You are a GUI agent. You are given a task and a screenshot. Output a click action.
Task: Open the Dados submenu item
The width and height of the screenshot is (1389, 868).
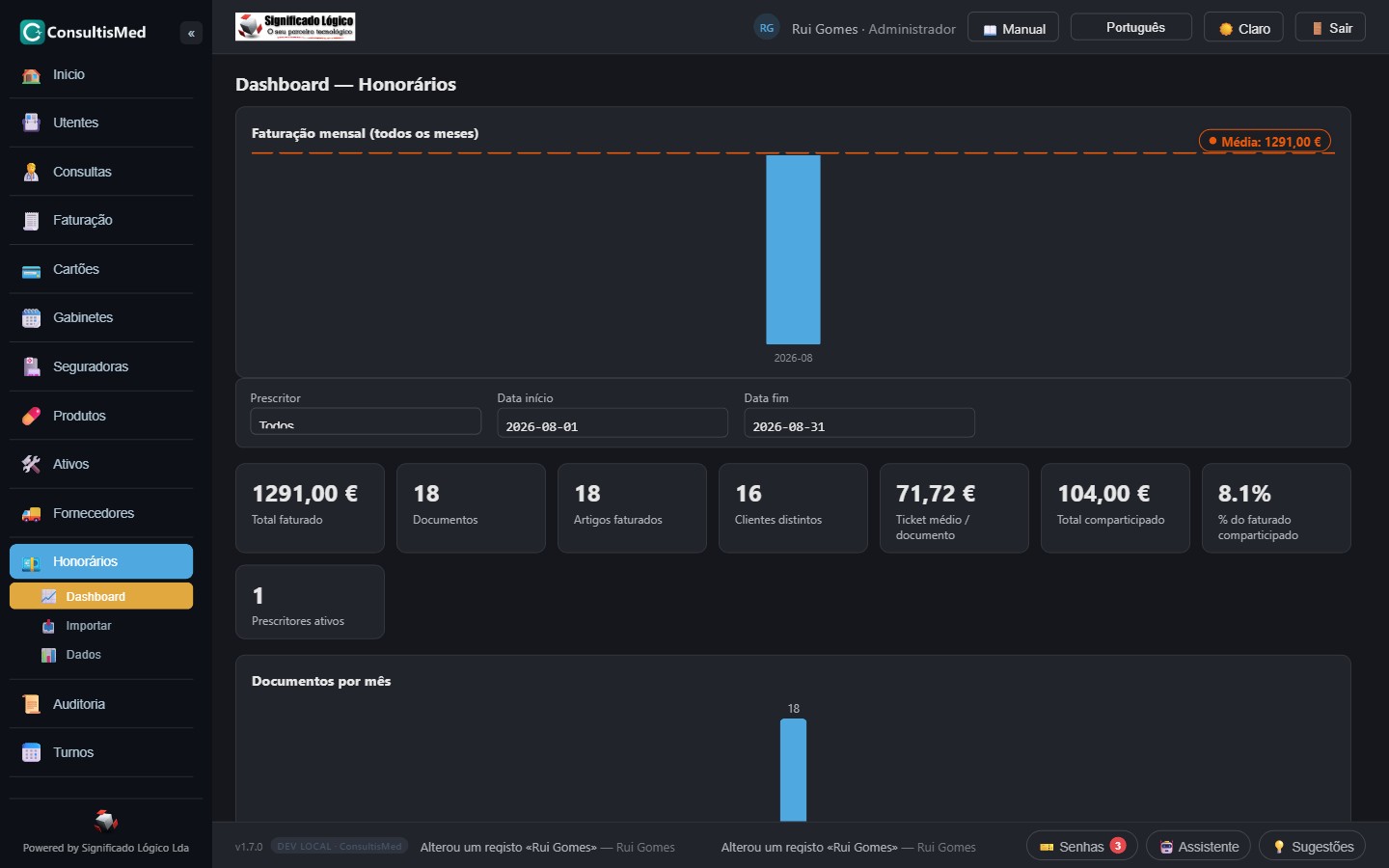[101, 655]
